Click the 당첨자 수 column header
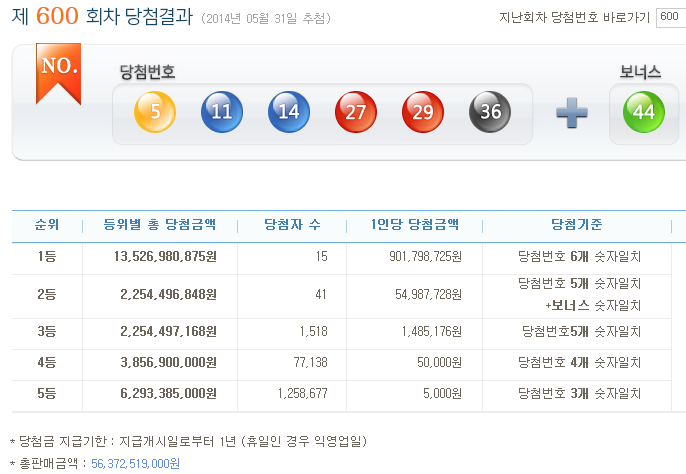The height and width of the screenshot is (474, 686). click(292, 225)
